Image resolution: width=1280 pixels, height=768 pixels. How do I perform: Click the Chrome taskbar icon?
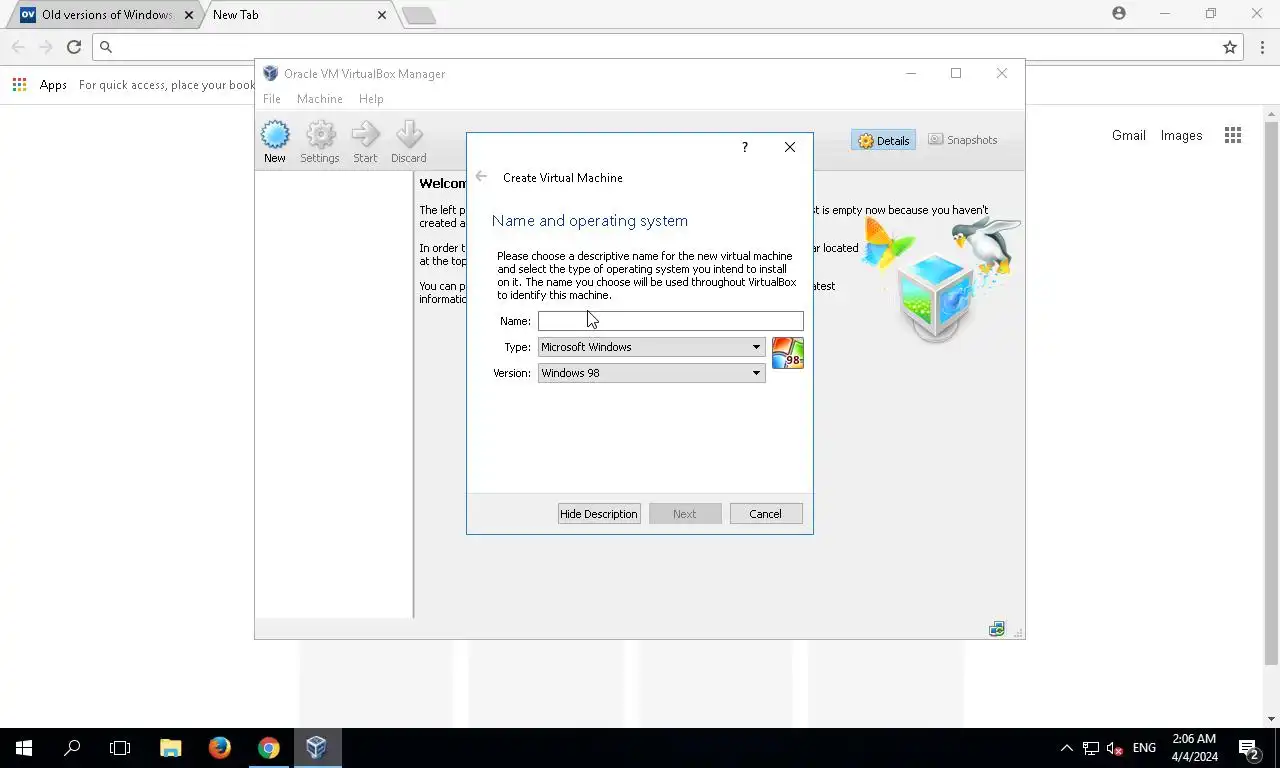tap(268, 748)
